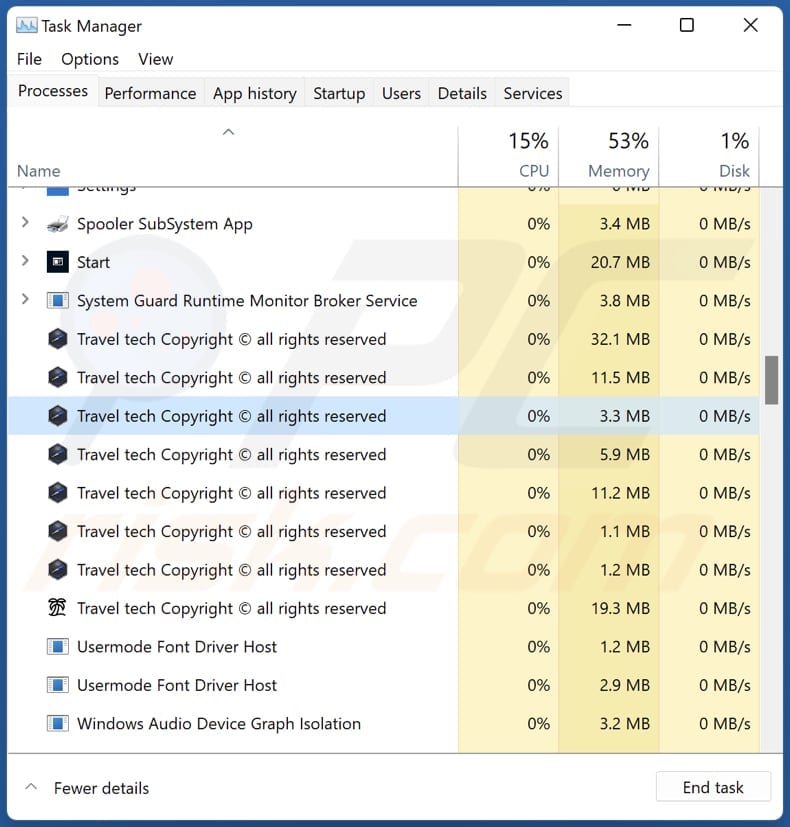This screenshot has height=827, width=790.
Task: Click the 5.9 MB memory value
Action: (624, 455)
